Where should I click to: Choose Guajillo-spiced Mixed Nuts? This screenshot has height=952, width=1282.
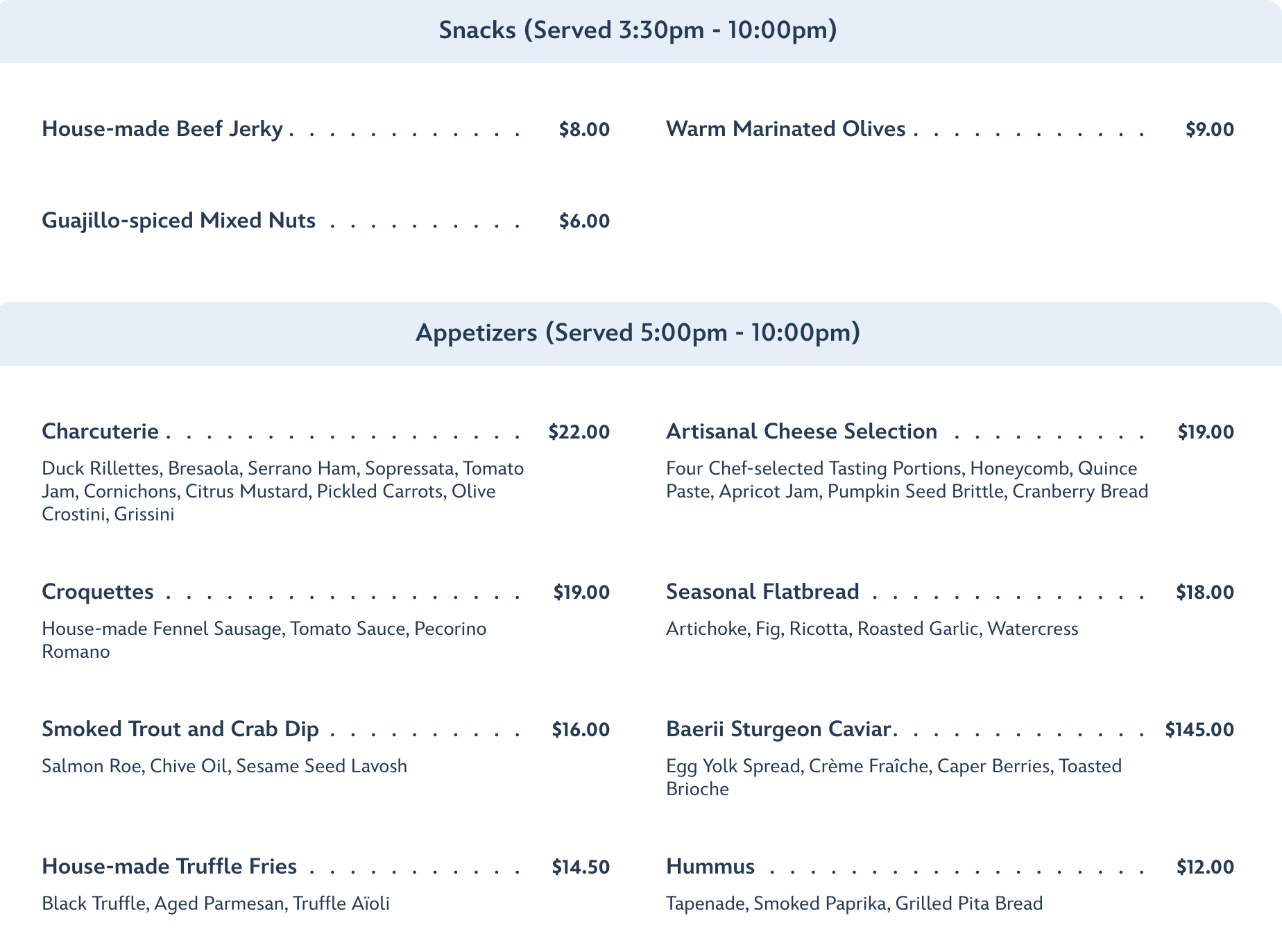pos(179,221)
